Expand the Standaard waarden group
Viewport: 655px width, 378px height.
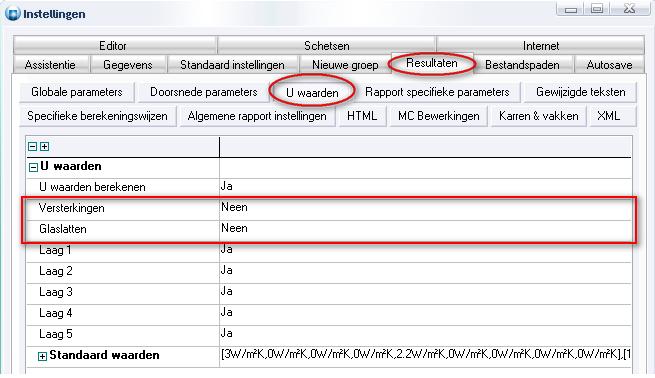point(42,356)
